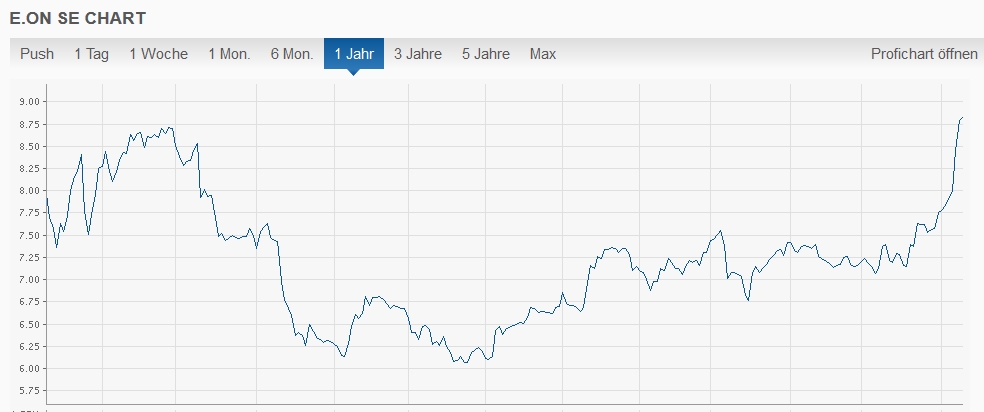Click the 8.50 y-axis label
This screenshot has width=984, height=412.
coord(29,146)
